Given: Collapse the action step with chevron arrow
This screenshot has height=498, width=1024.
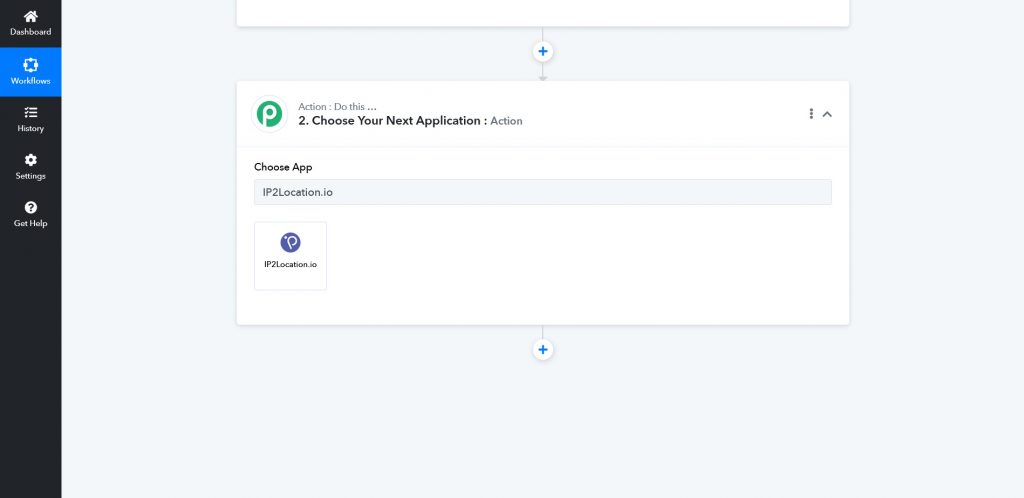Looking at the screenshot, I should (x=827, y=114).
